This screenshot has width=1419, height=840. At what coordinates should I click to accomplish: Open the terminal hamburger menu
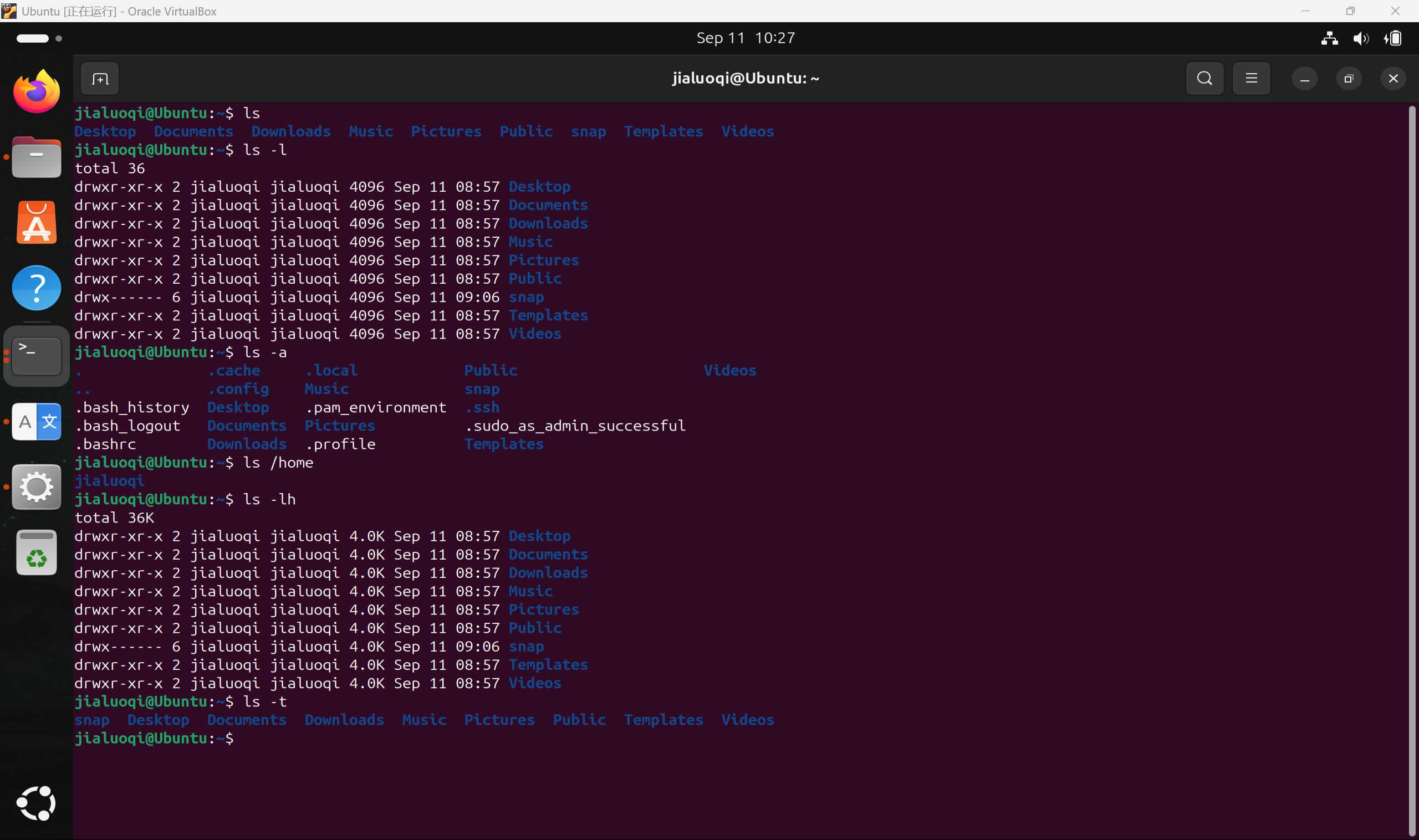point(1251,78)
